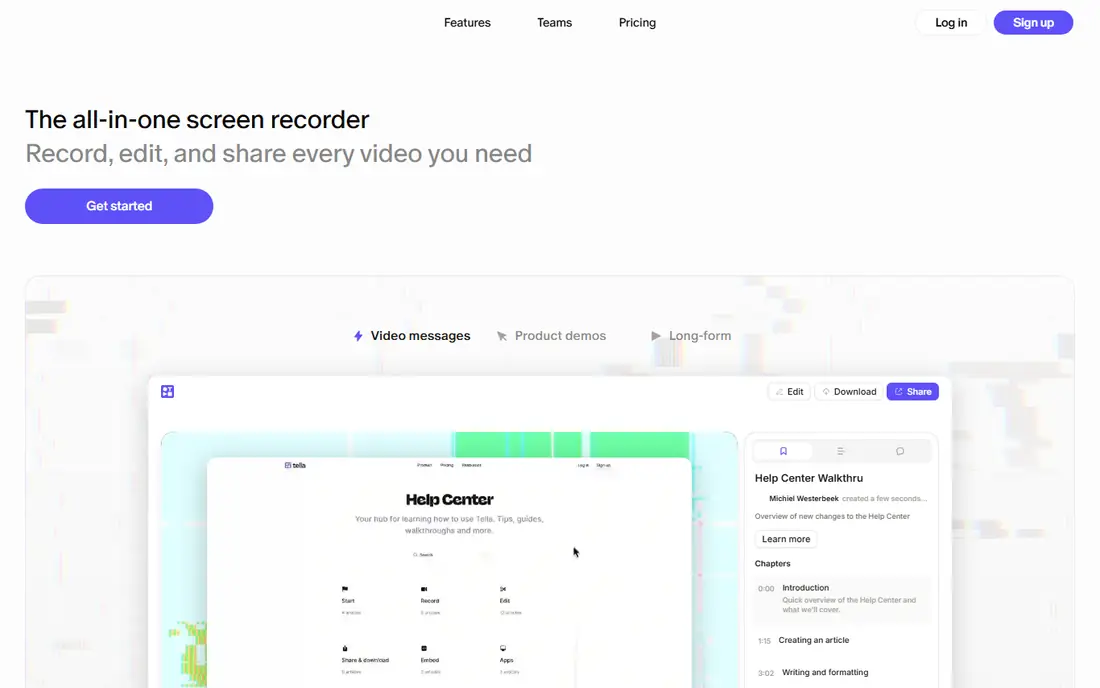Open the transcript lines tab icon

[840, 451]
